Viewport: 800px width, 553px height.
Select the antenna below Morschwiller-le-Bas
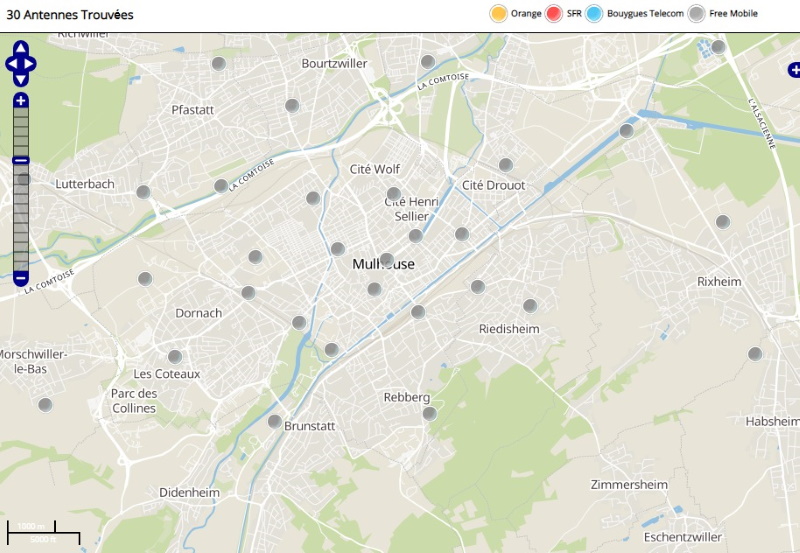click(45, 405)
